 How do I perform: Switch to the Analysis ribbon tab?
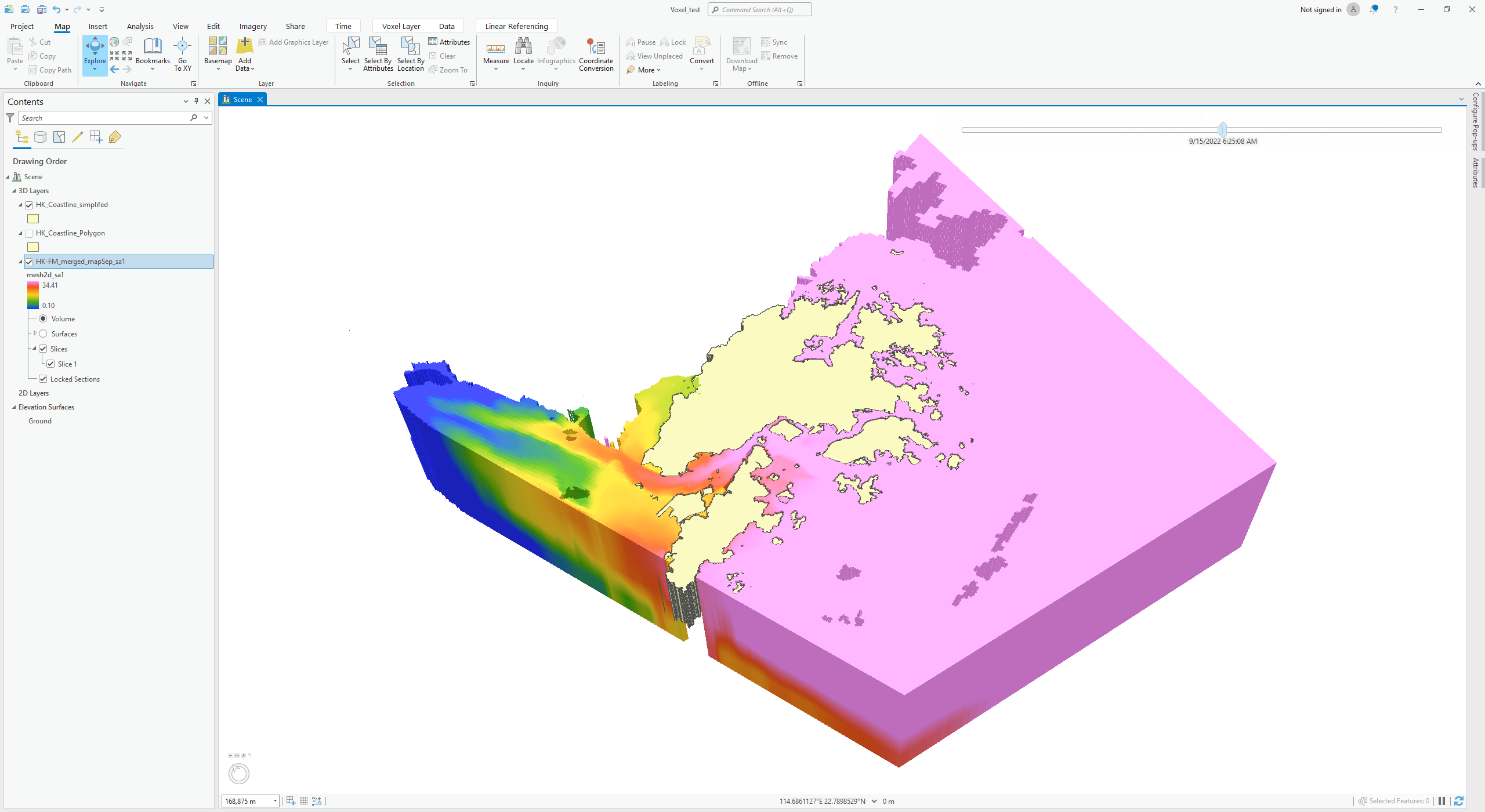[140, 26]
